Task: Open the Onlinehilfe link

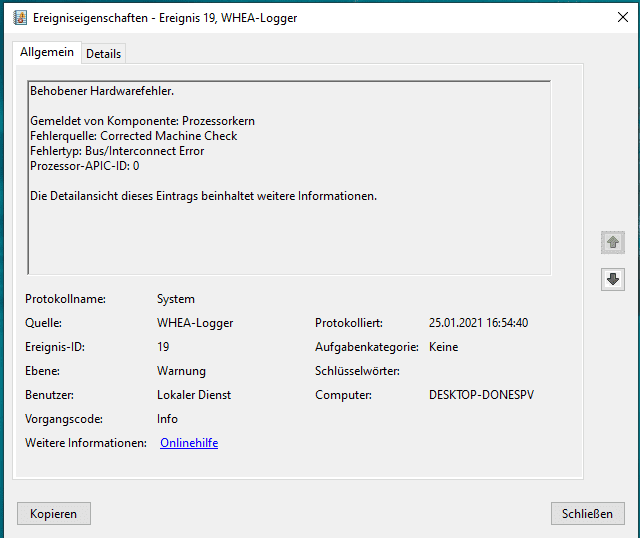Action: click(x=189, y=443)
